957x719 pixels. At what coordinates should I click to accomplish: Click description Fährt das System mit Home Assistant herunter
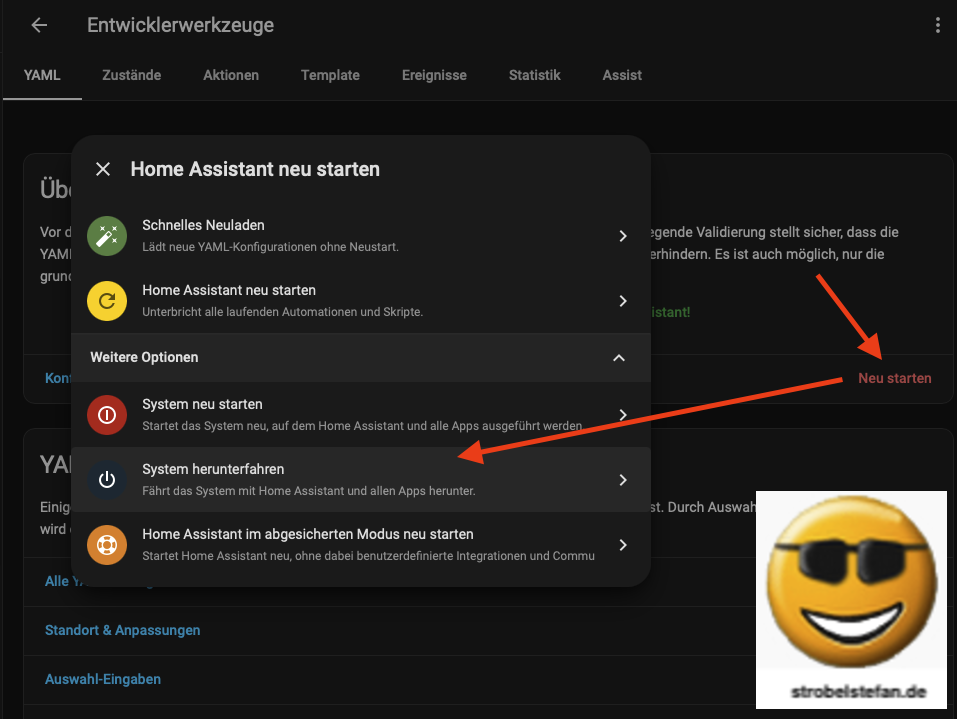pos(309,491)
